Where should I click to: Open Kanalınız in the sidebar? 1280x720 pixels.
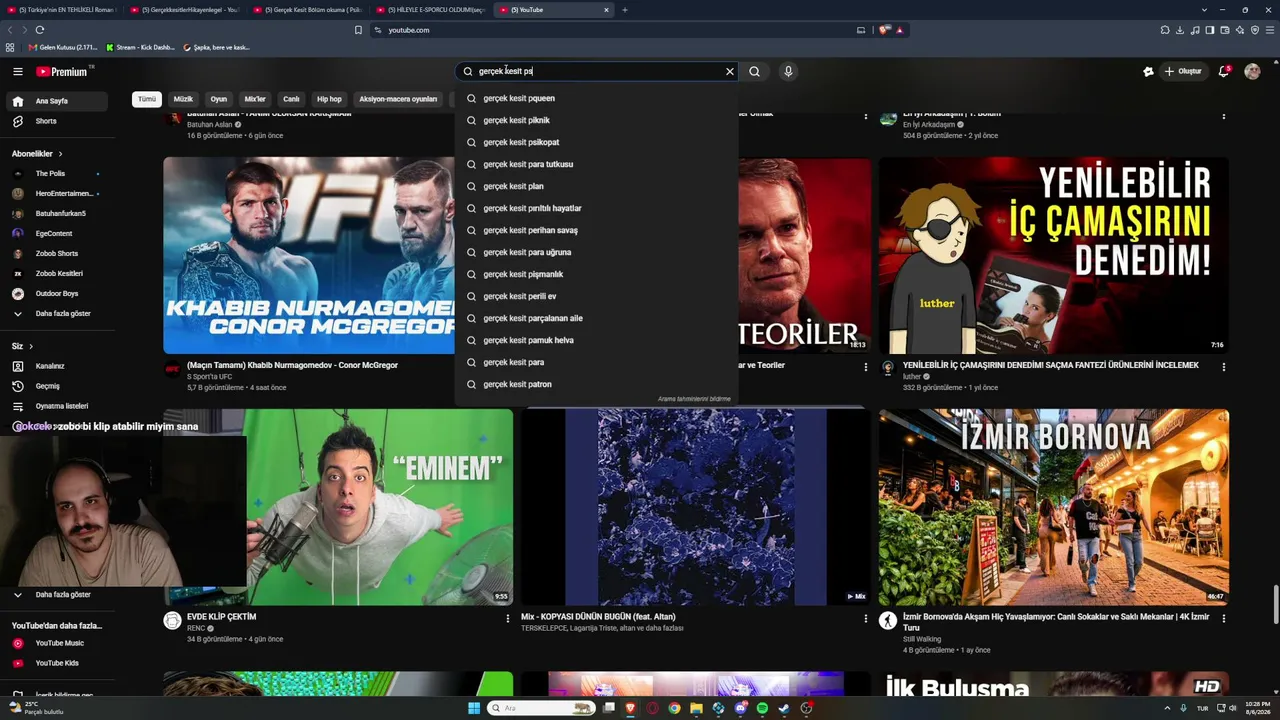coord(57,366)
